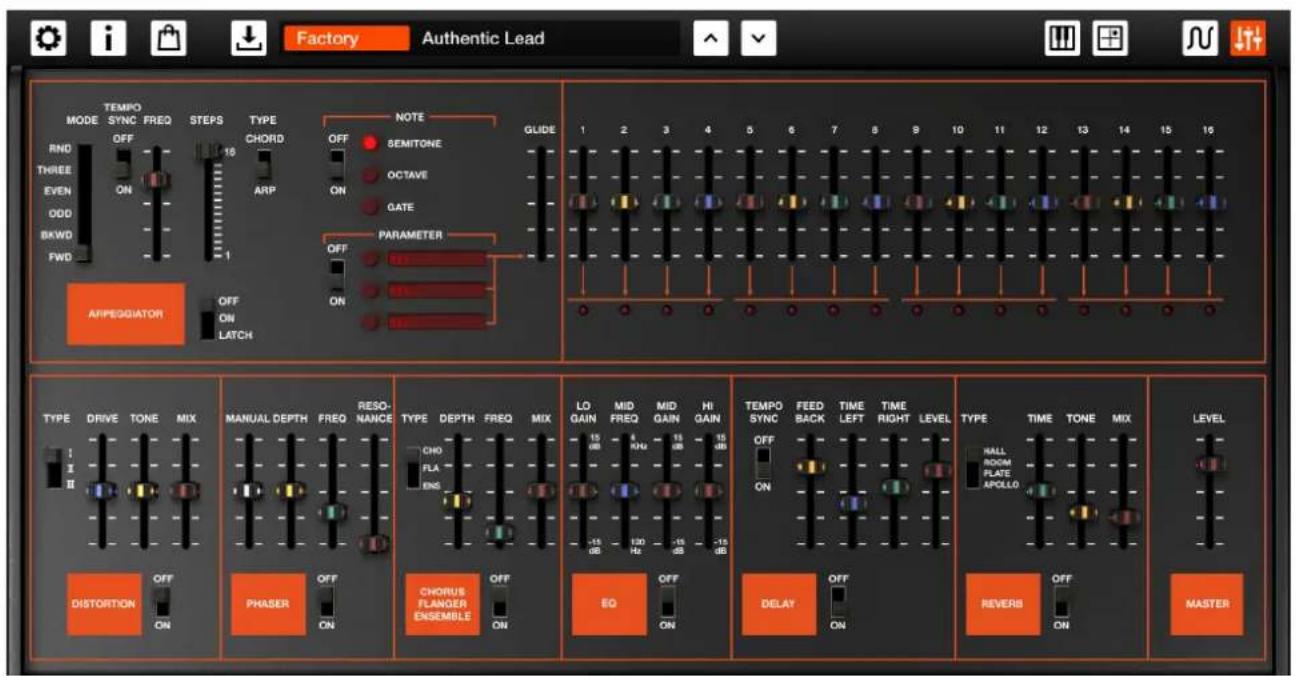1296x676 pixels.
Task: Click the GLIDE slider
Action: click(x=541, y=203)
